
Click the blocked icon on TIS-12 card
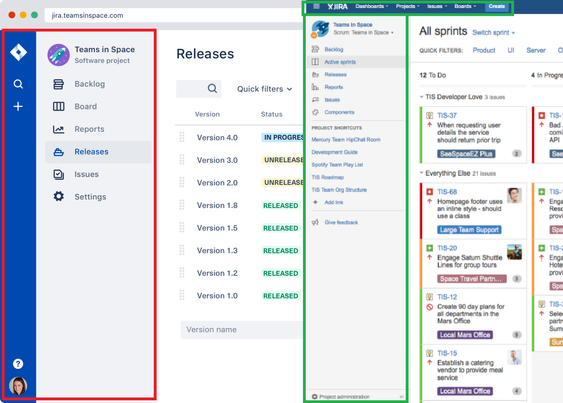[429, 307]
